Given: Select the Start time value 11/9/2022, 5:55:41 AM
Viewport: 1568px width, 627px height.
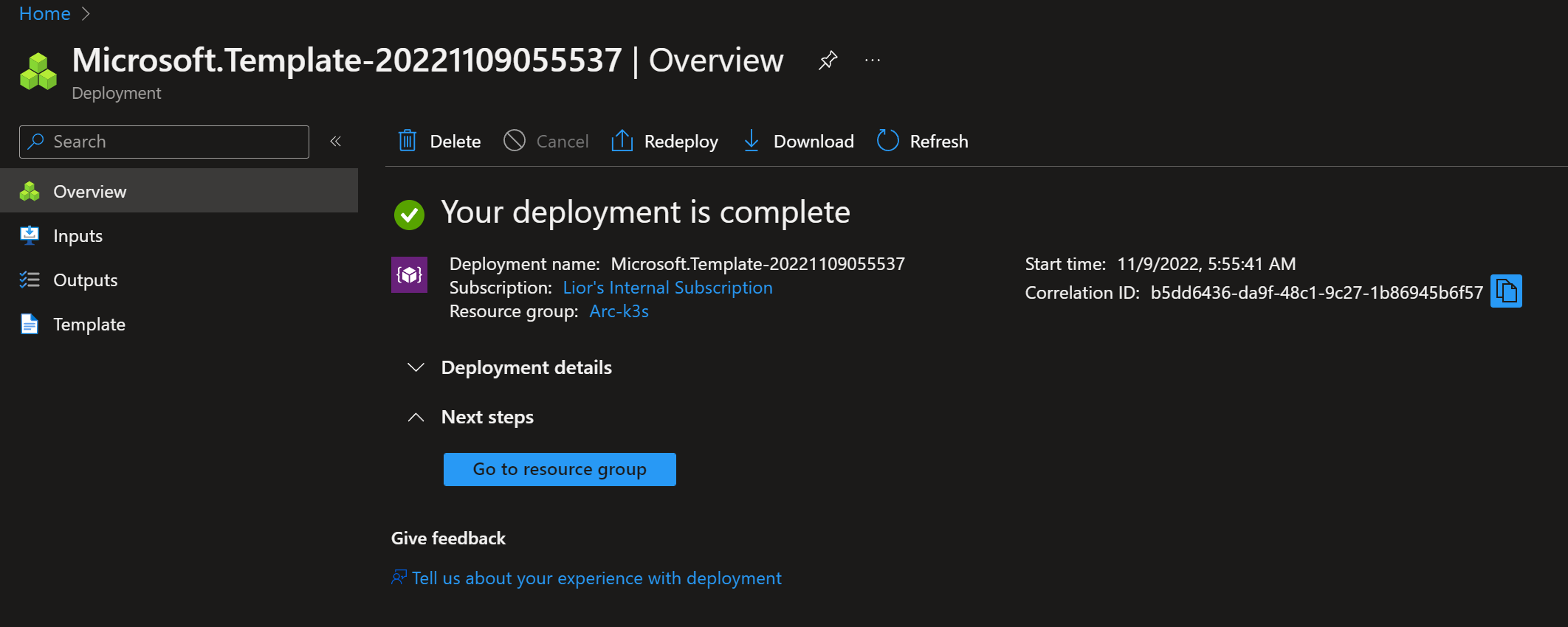Looking at the screenshot, I should [1206, 264].
